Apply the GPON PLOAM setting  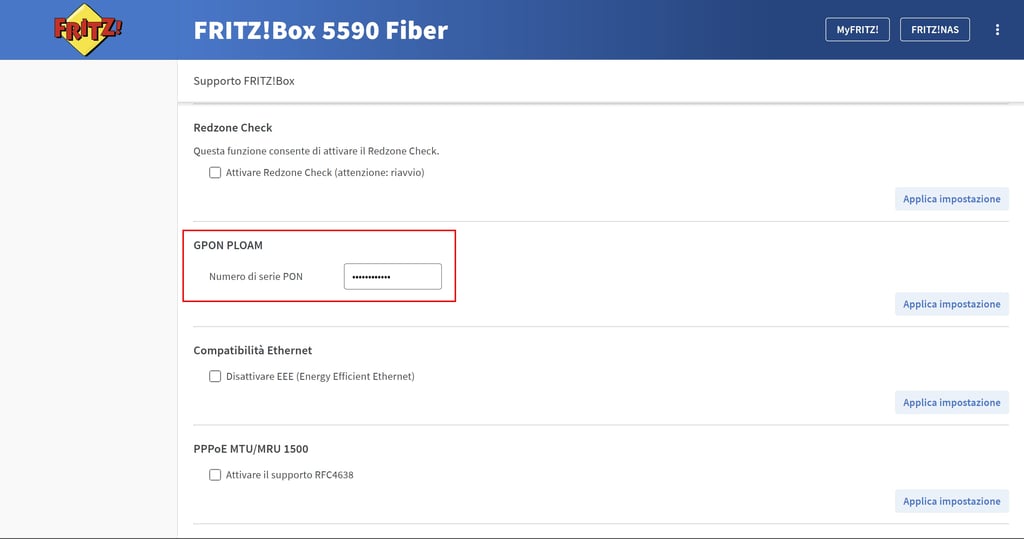coord(951,304)
